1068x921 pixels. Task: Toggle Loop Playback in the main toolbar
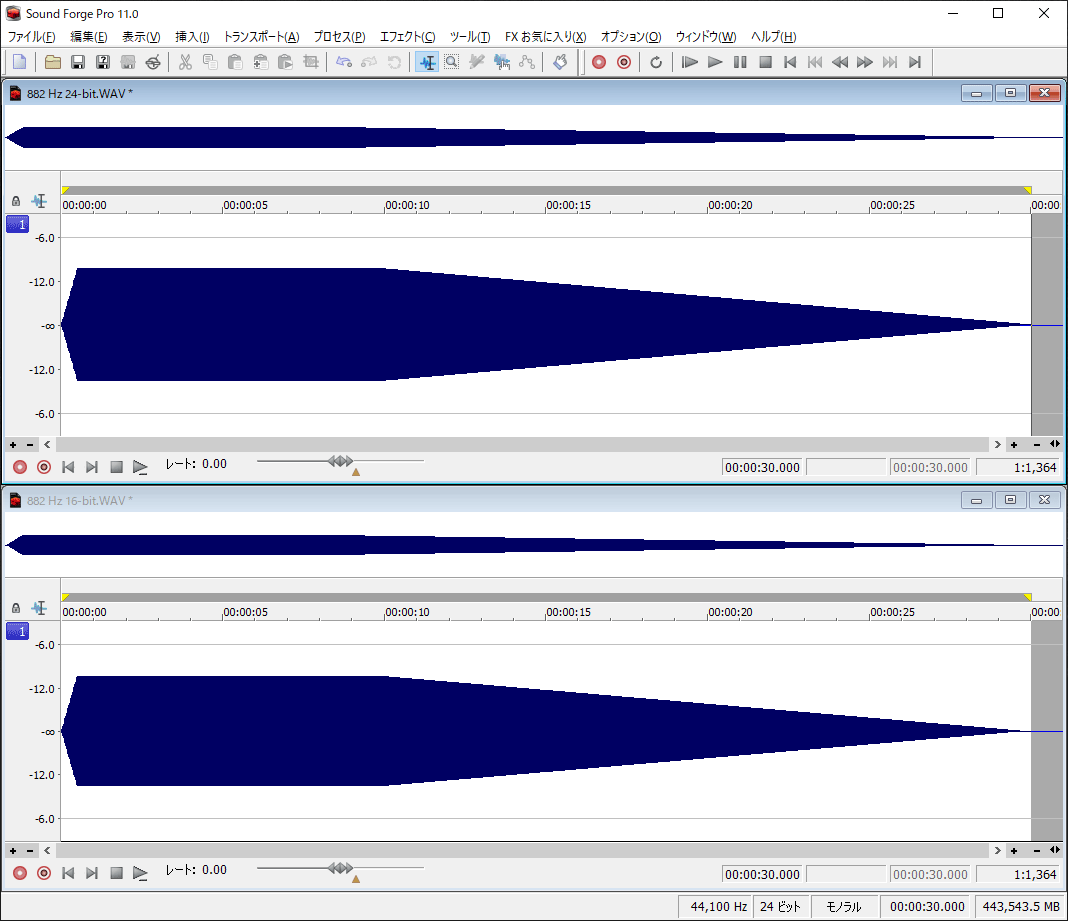point(656,63)
